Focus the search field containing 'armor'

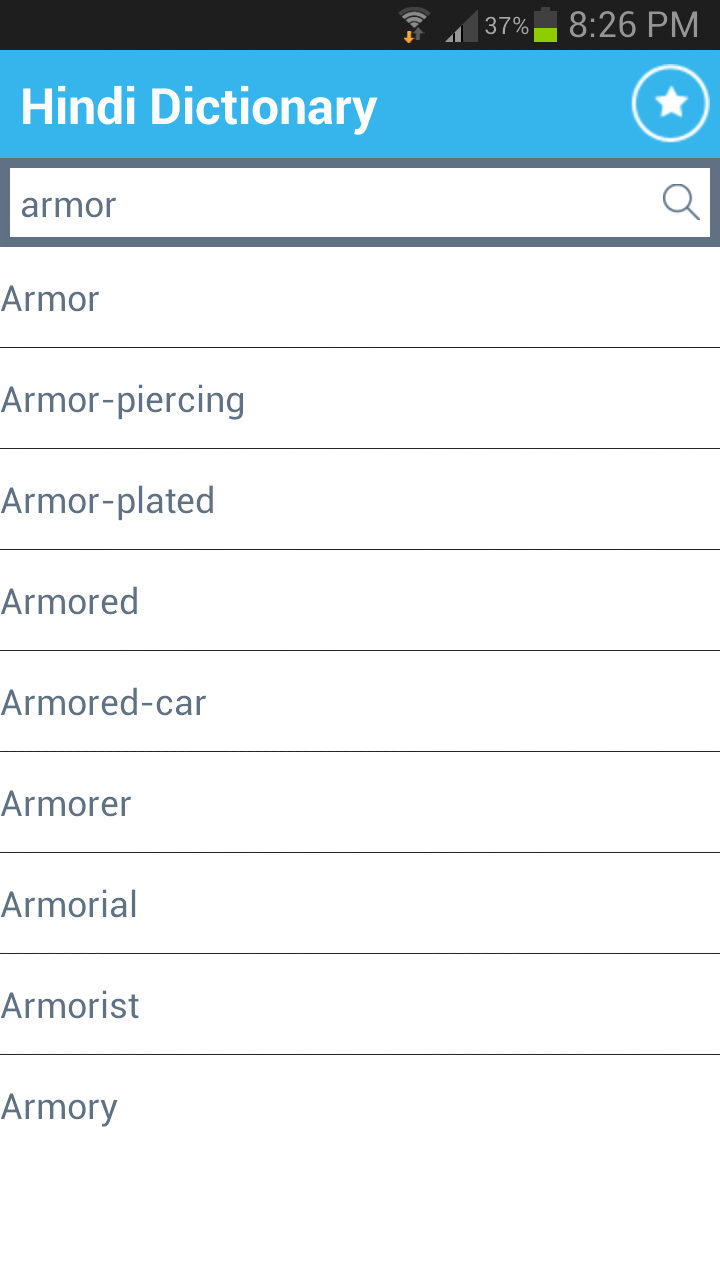330,203
